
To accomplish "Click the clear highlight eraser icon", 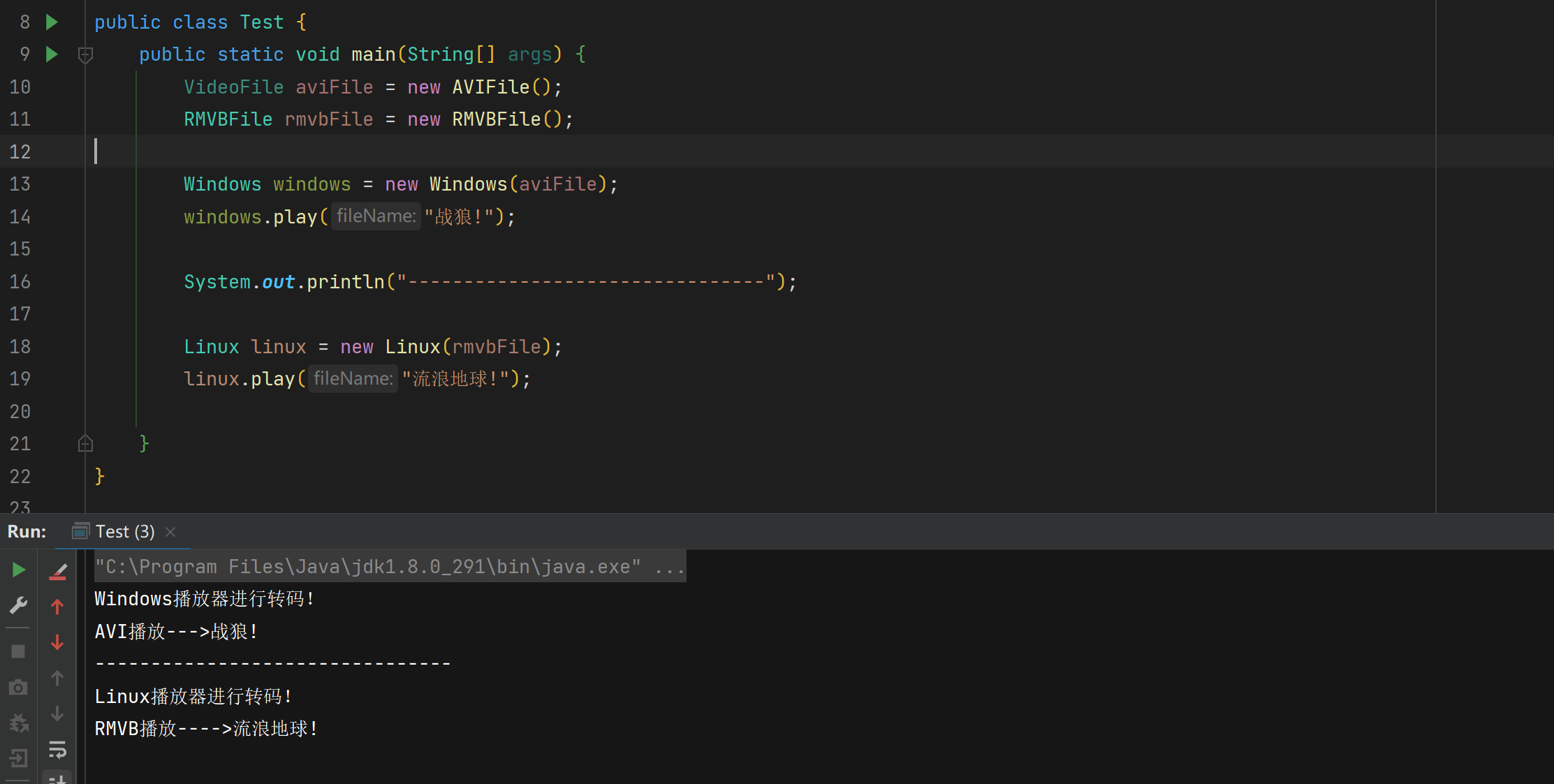I will coord(58,572).
